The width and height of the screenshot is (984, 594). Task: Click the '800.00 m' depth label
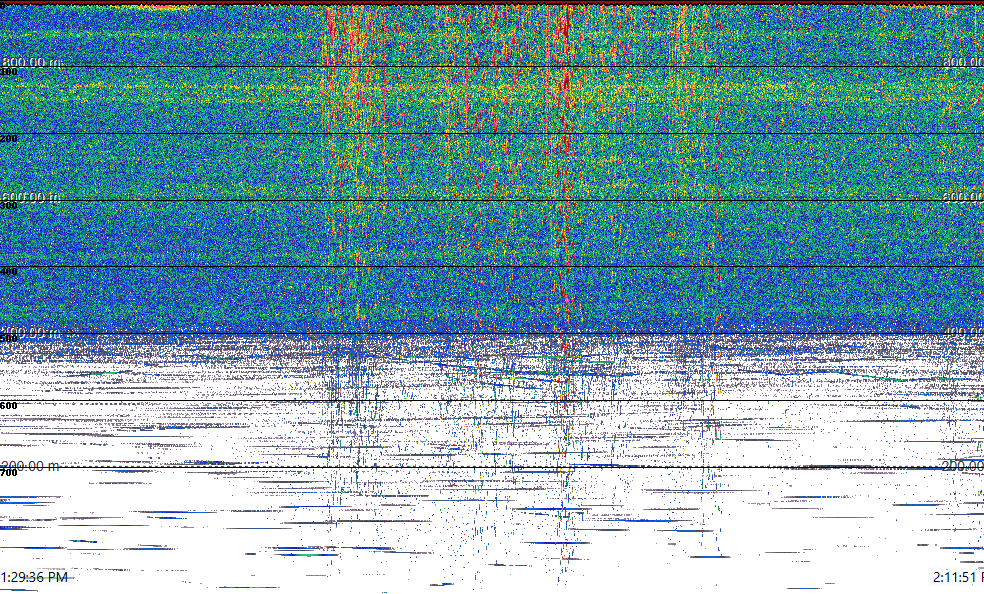click(32, 62)
